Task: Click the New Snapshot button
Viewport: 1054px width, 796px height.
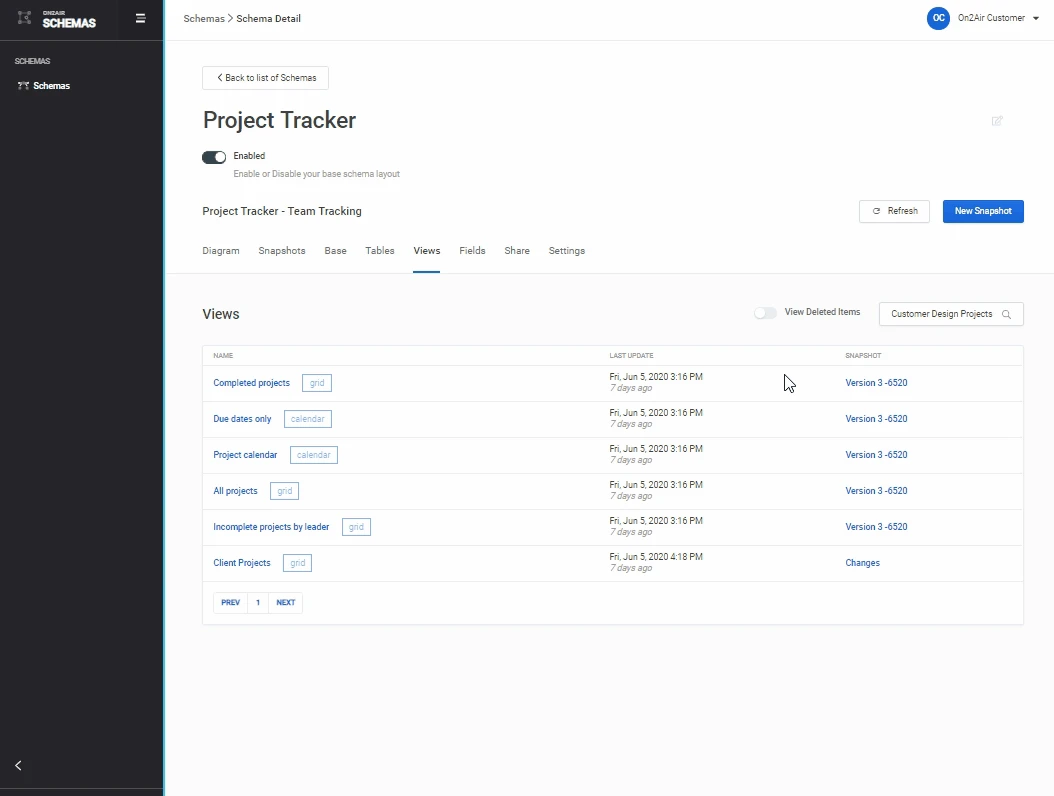Action: click(982, 211)
